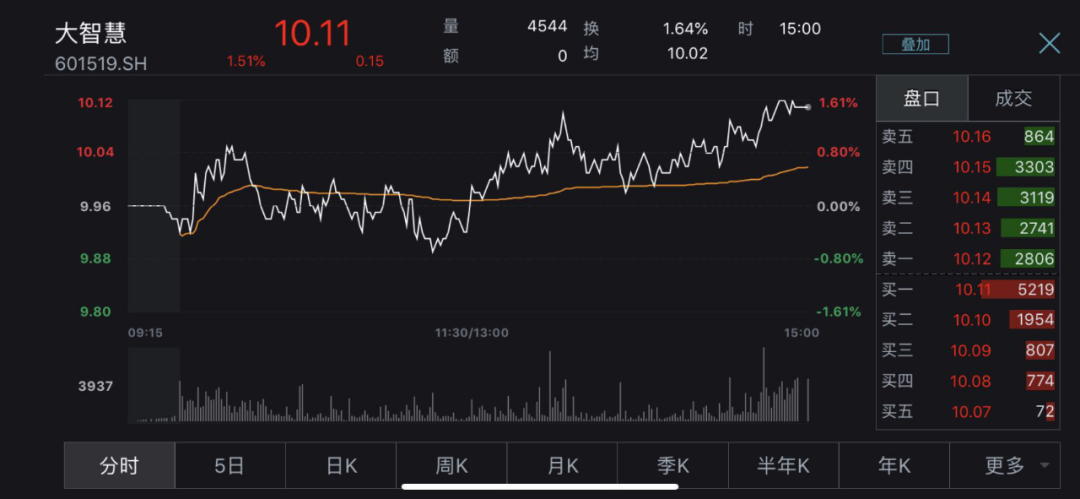Switch to the 成交 tab
The width and height of the screenshot is (1080, 499).
[1013, 99]
